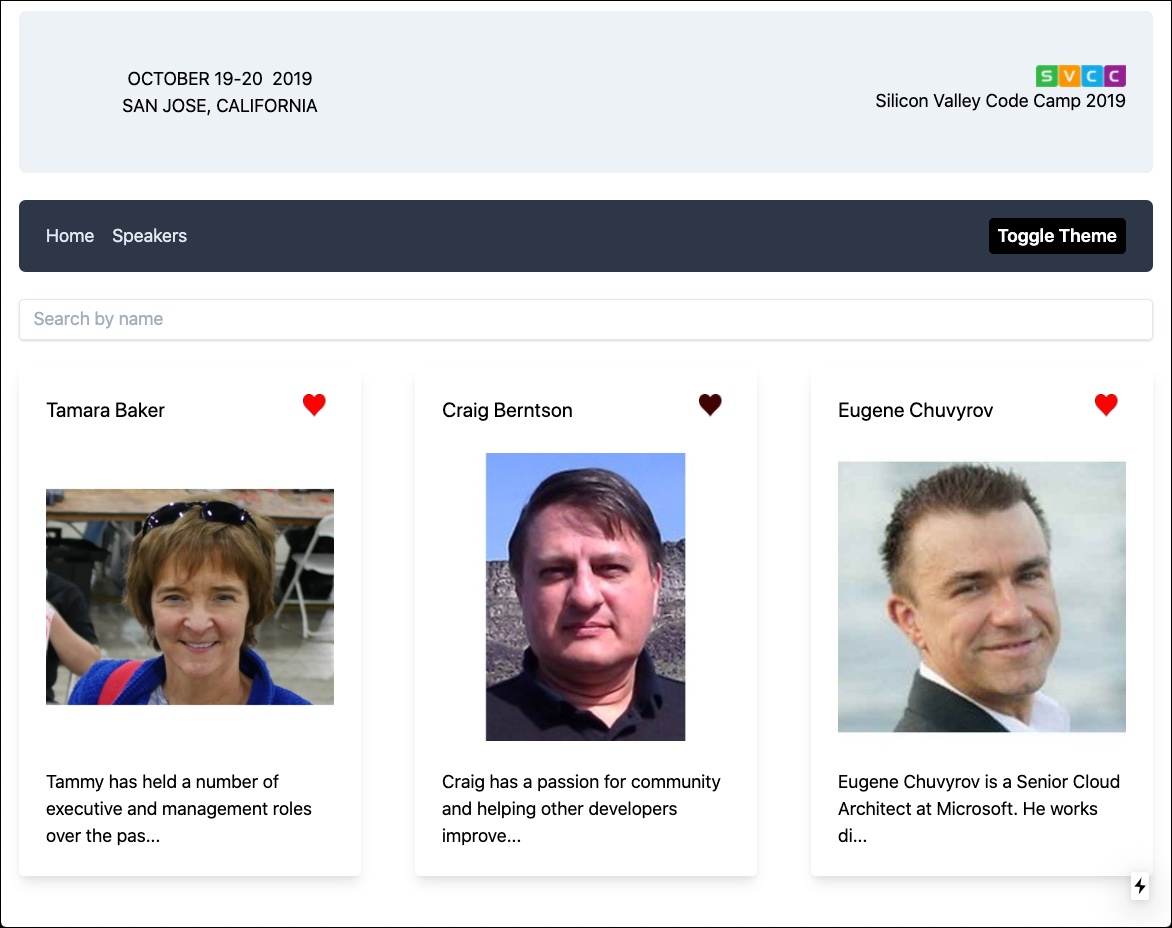The width and height of the screenshot is (1172, 928).
Task: Select the Craig Berntson name heading
Action: click(507, 410)
